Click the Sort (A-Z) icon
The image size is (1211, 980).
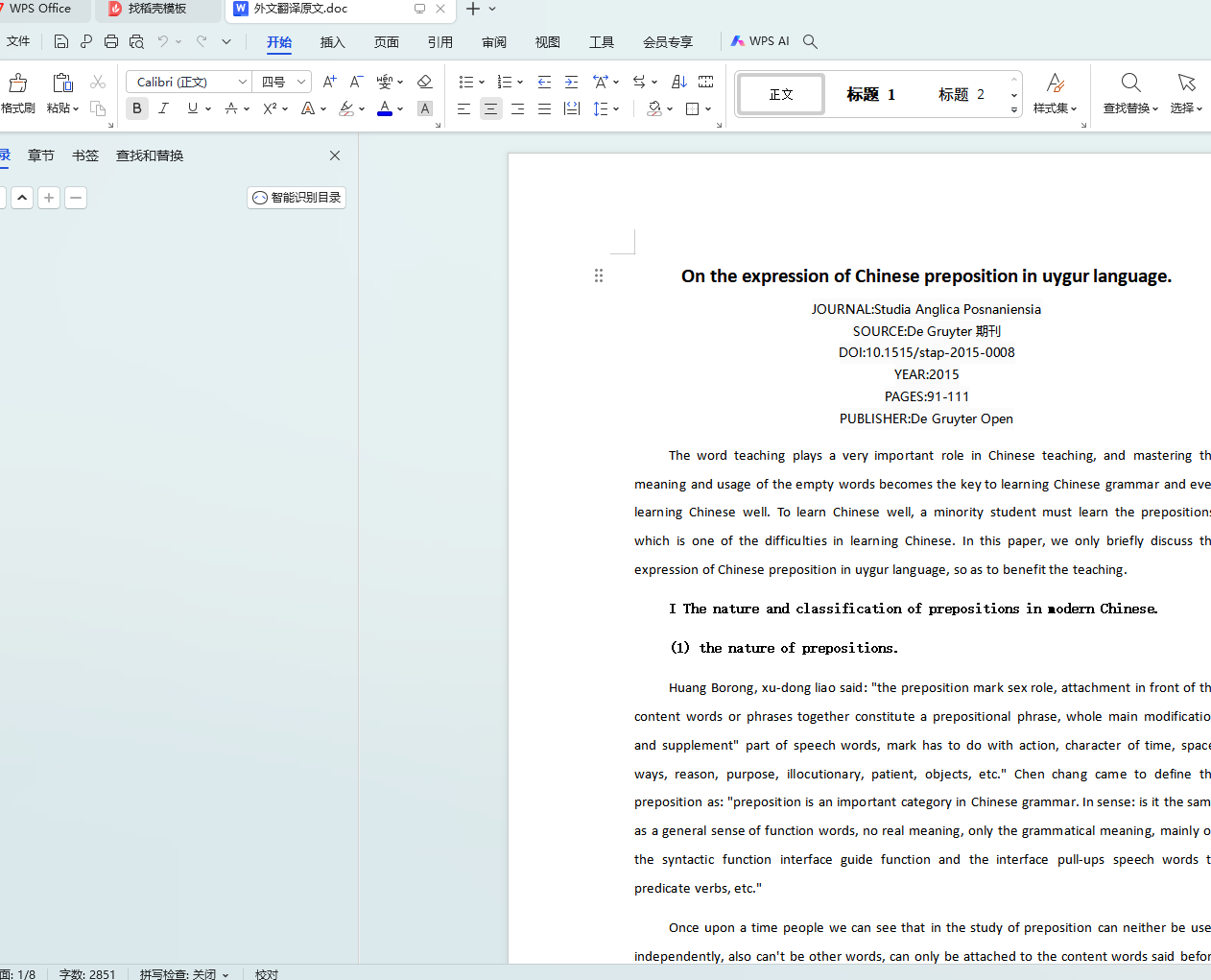click(x=679, y=82)
